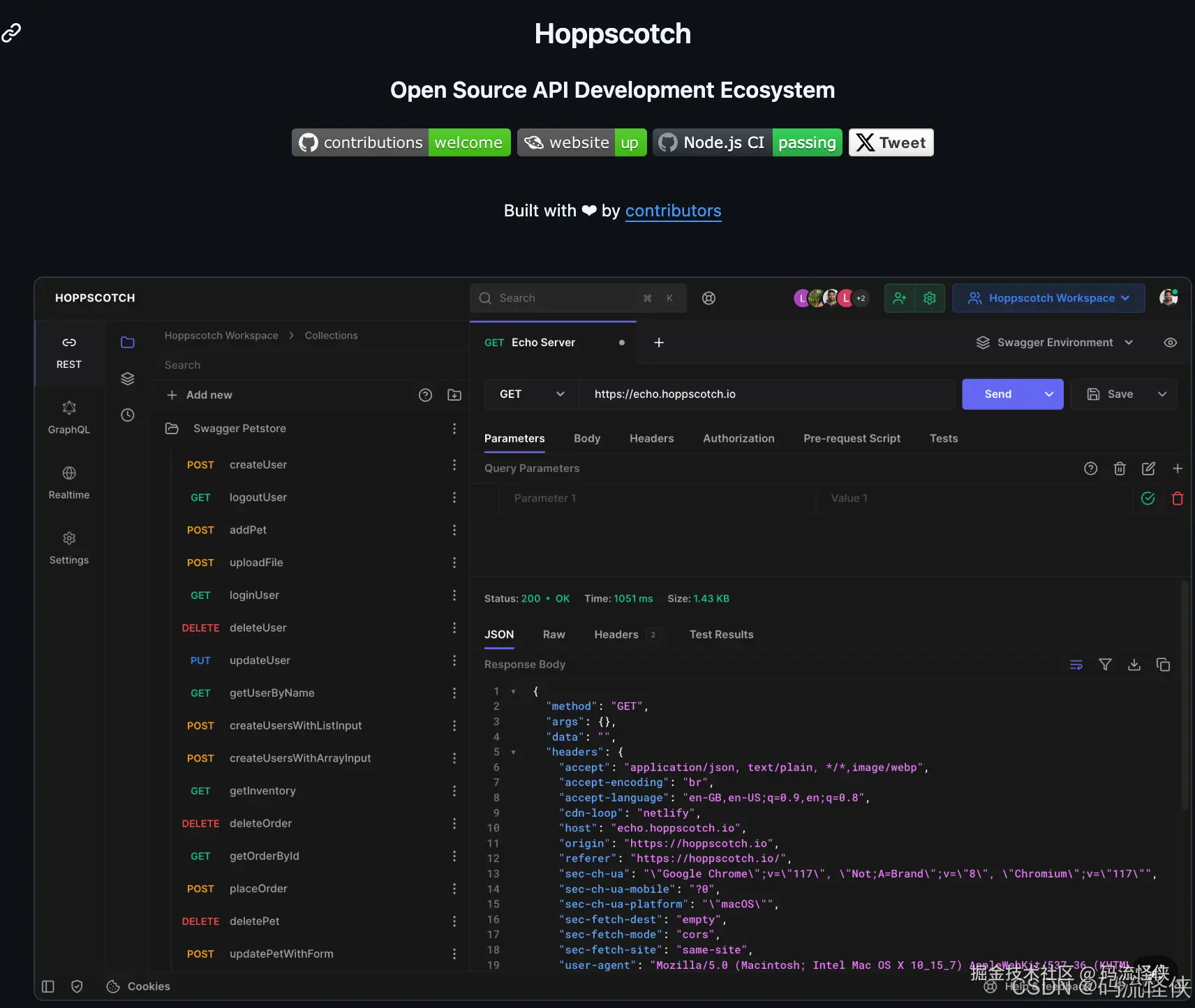Open Settings in the sidebar
This screenshot has width=1195, height=1008.
pyautogui.click(x=69, y=548)
